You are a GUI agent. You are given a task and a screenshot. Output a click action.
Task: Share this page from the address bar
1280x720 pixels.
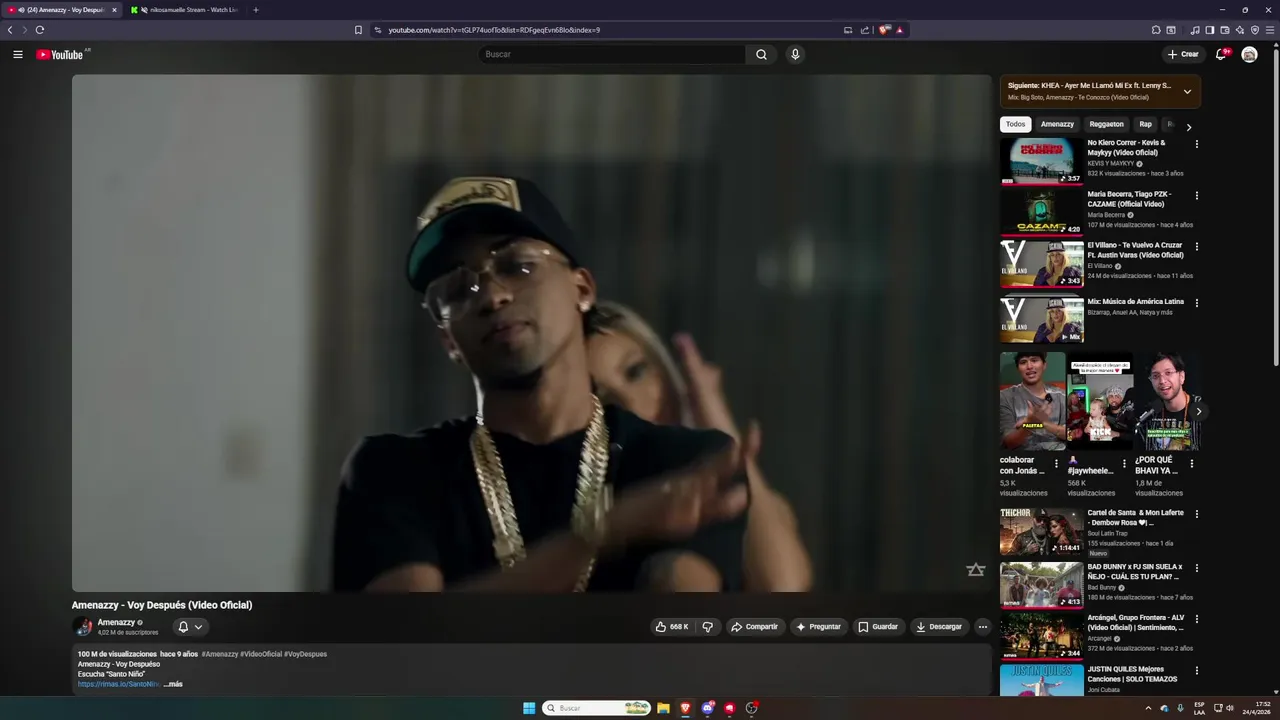click(865, 30)
